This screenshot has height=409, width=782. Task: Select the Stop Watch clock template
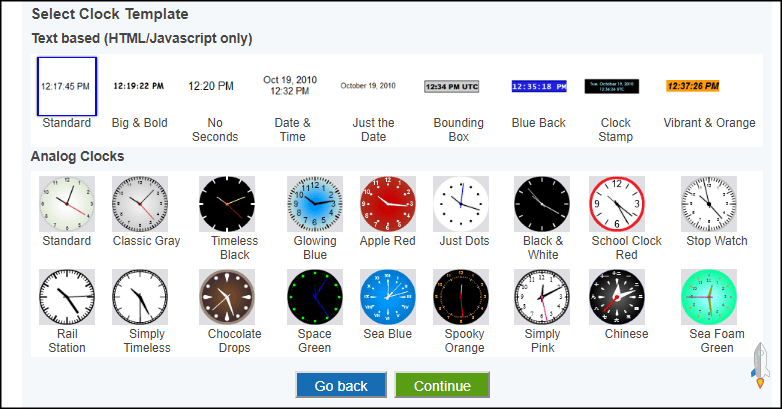tap(709, 204)
